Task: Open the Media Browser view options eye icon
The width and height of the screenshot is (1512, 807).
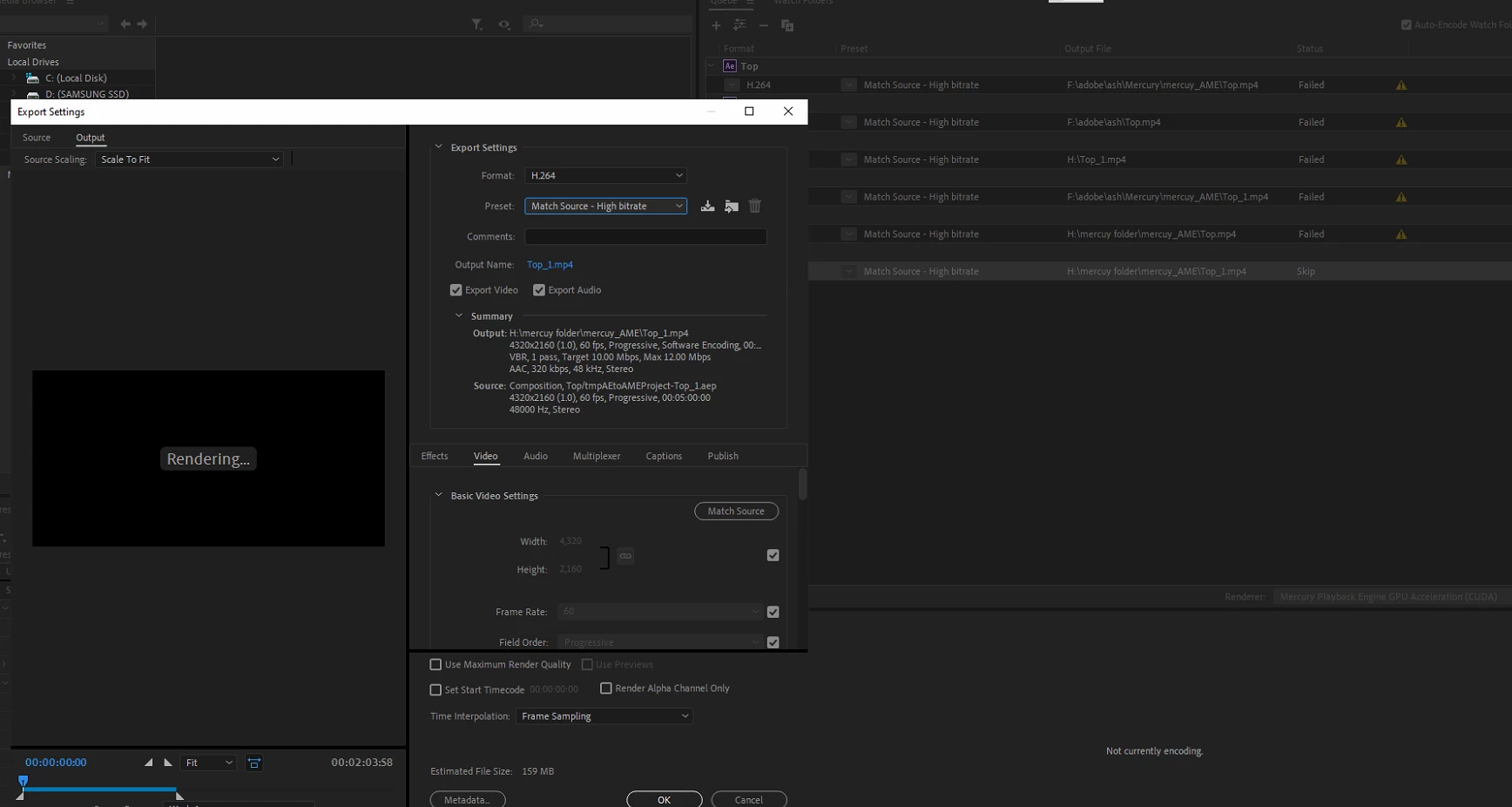Action: point(504,24)
